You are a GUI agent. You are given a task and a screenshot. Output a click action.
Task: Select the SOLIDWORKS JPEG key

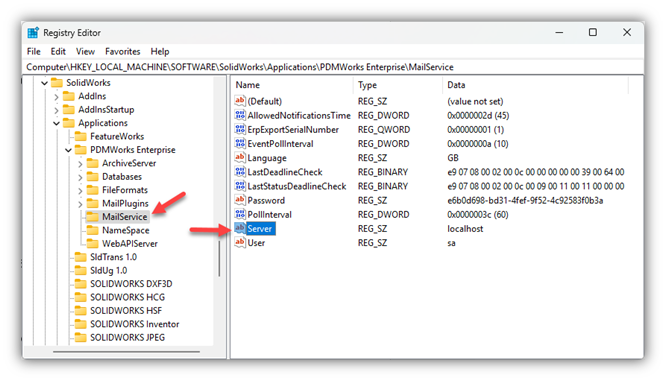[x=127, y=337]
